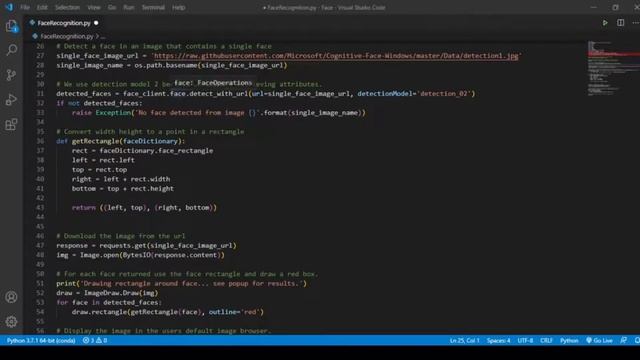Image resolution: width=640 pixels, height=360 pixels.
Task: Click FaceRecognition.py in the breadcrumb
Action: [67, 36]
